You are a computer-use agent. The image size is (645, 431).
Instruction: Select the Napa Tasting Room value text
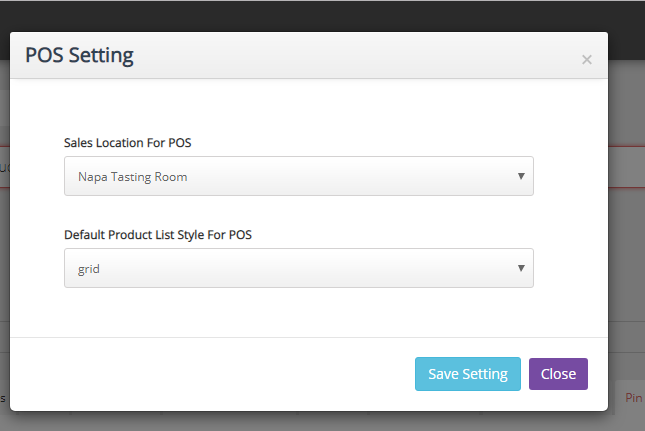click(x=133, y=177)
